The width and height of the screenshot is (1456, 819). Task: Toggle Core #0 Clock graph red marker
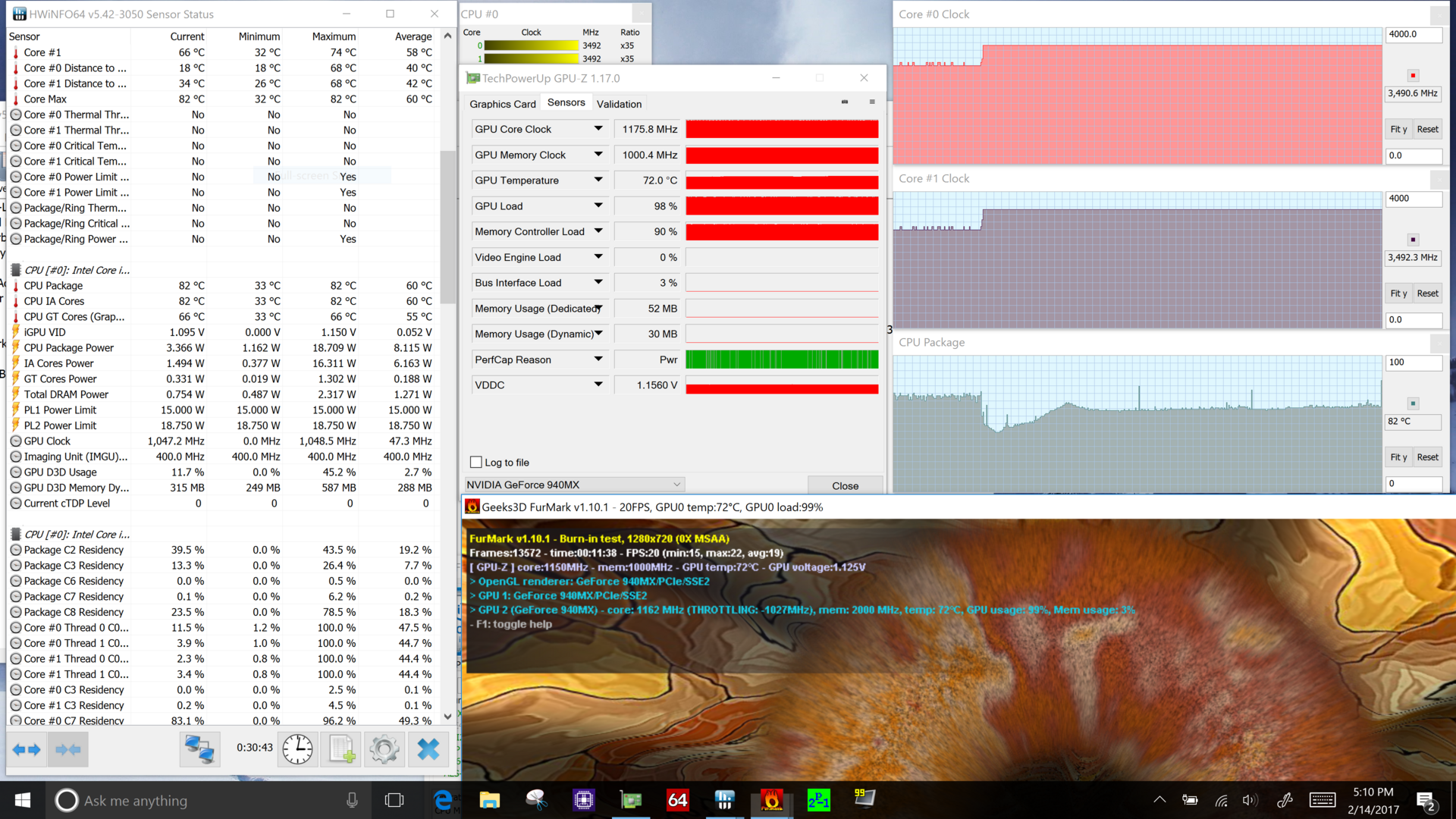click(1413, 76)
